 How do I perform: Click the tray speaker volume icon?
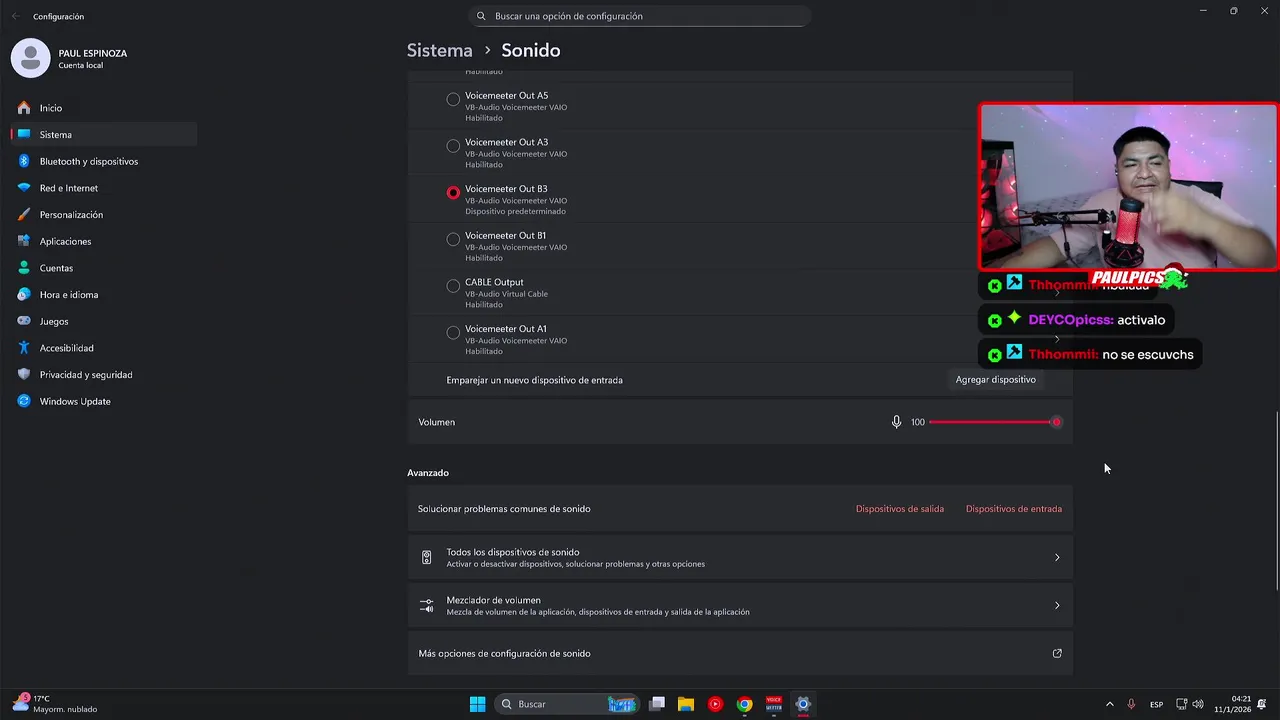(1198, 704)
